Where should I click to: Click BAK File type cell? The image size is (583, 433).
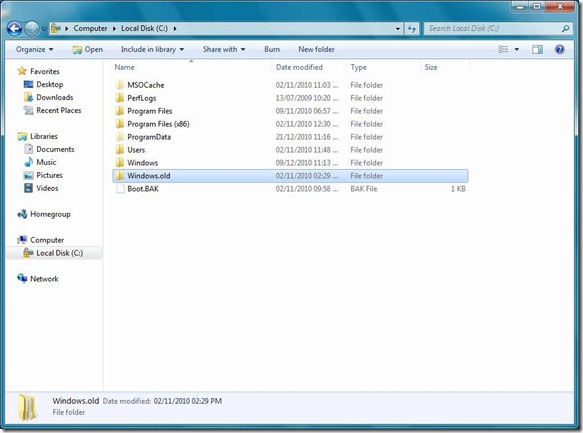click(x=364, y=189)
